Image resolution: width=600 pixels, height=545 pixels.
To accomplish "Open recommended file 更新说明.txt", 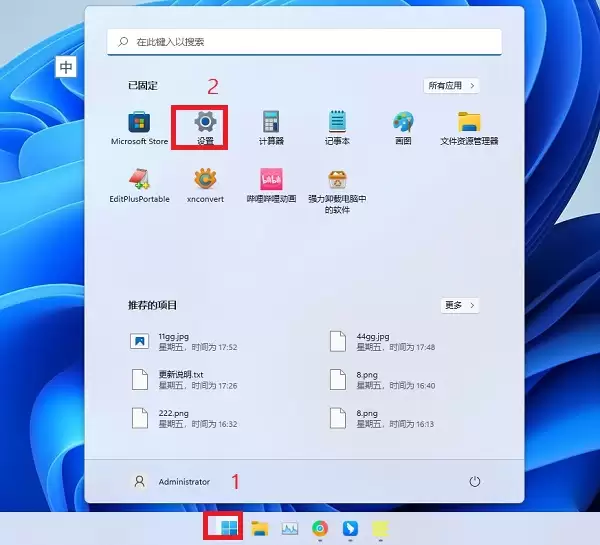I will [184, 380].
